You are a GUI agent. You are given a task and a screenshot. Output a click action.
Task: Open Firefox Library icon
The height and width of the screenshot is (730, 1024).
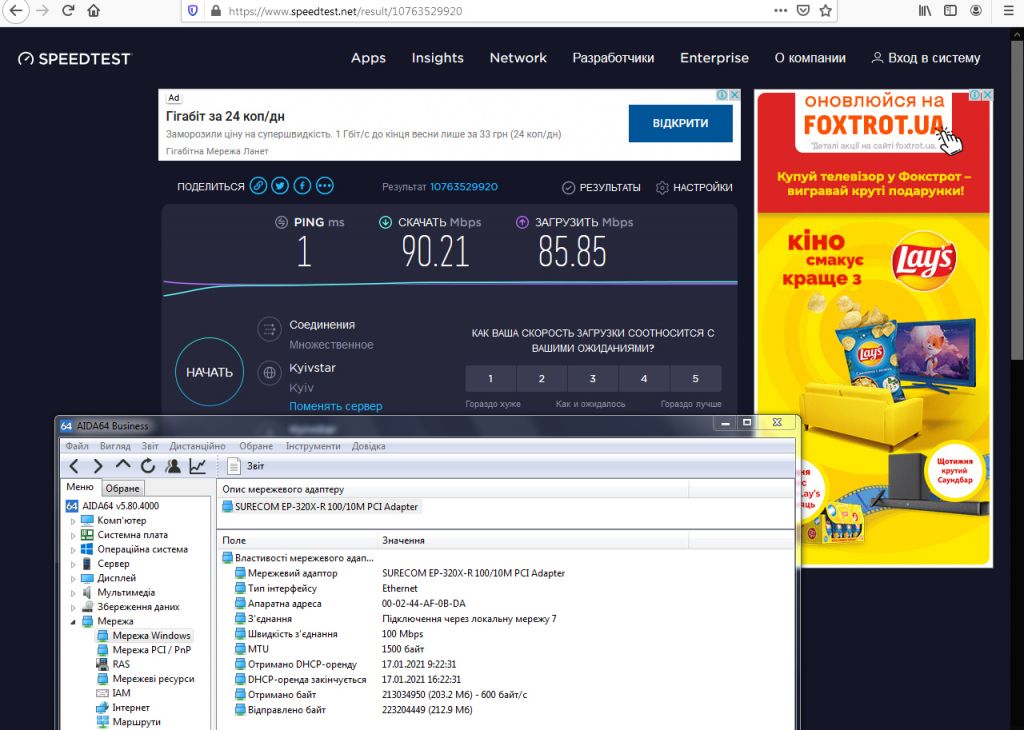[925, 11]
